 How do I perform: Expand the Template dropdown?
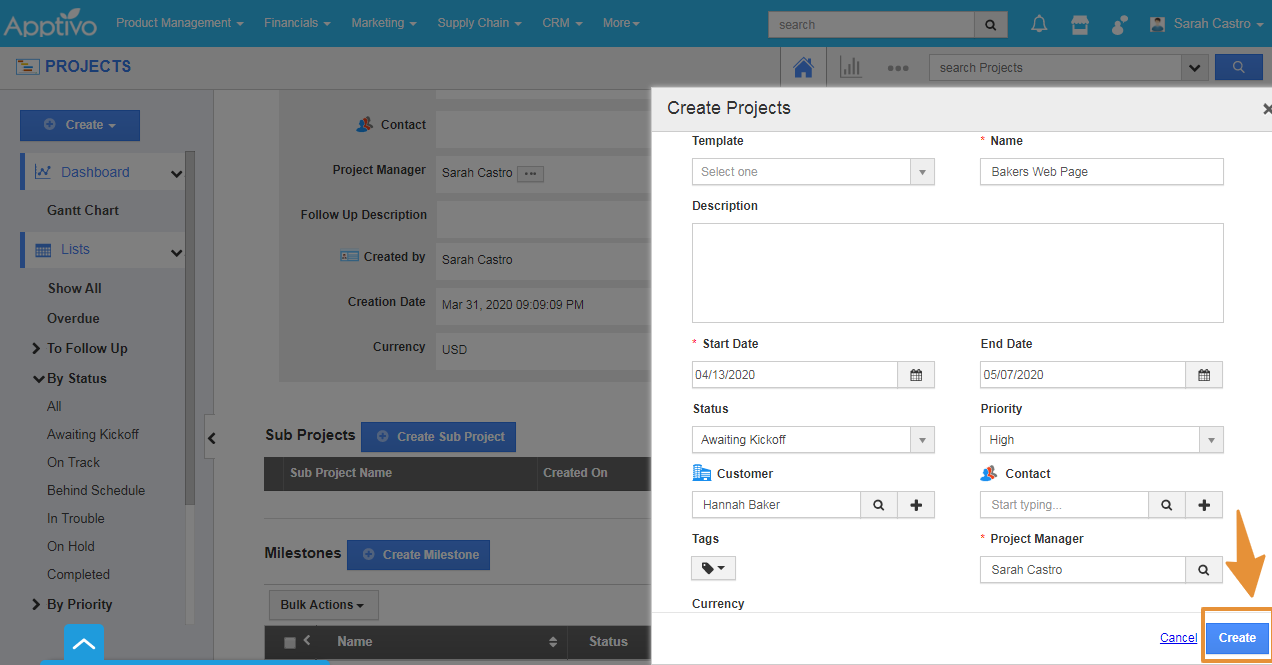pos(922,172)
